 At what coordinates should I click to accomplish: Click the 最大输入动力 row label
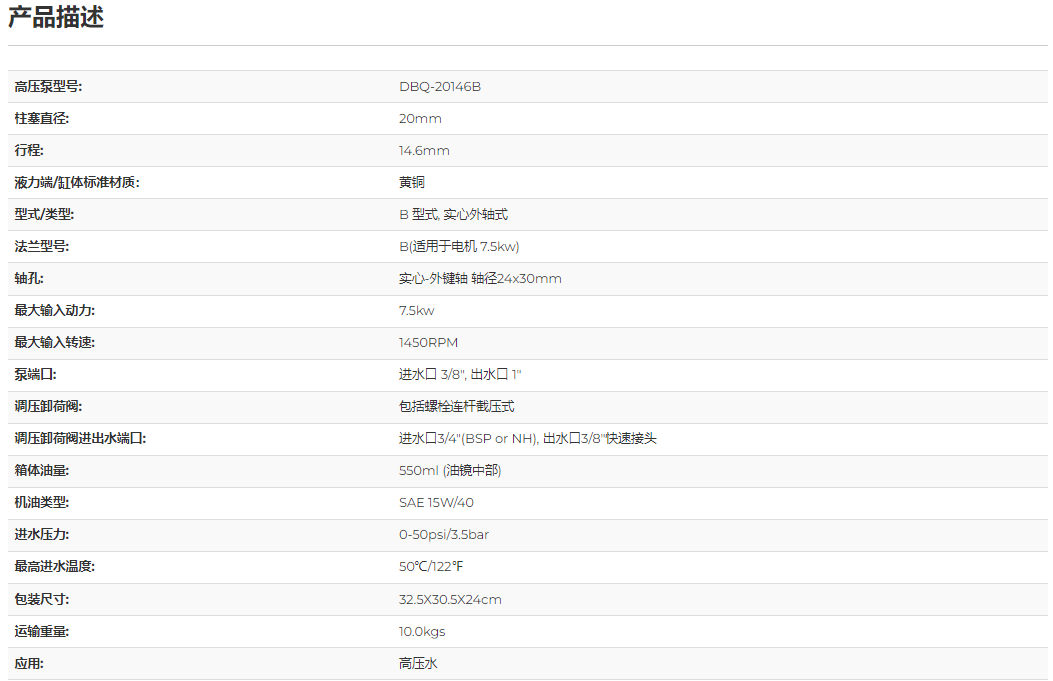(55, 311)
